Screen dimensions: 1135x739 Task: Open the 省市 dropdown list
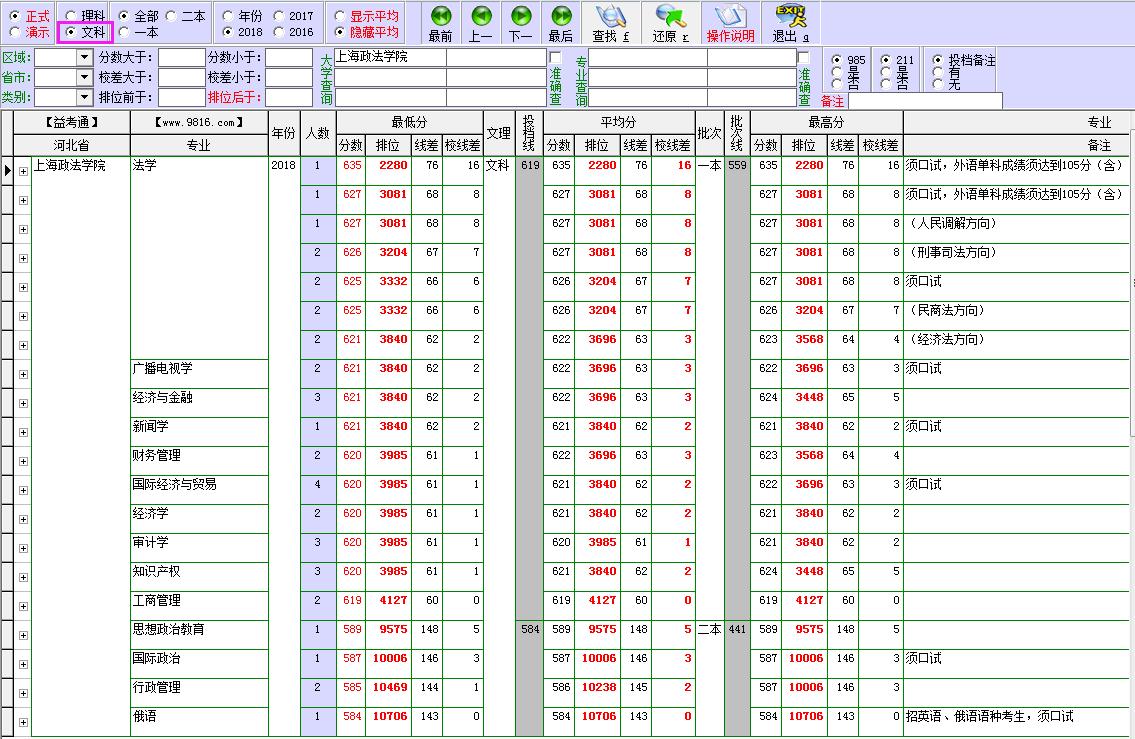click(x=85, y=77)
